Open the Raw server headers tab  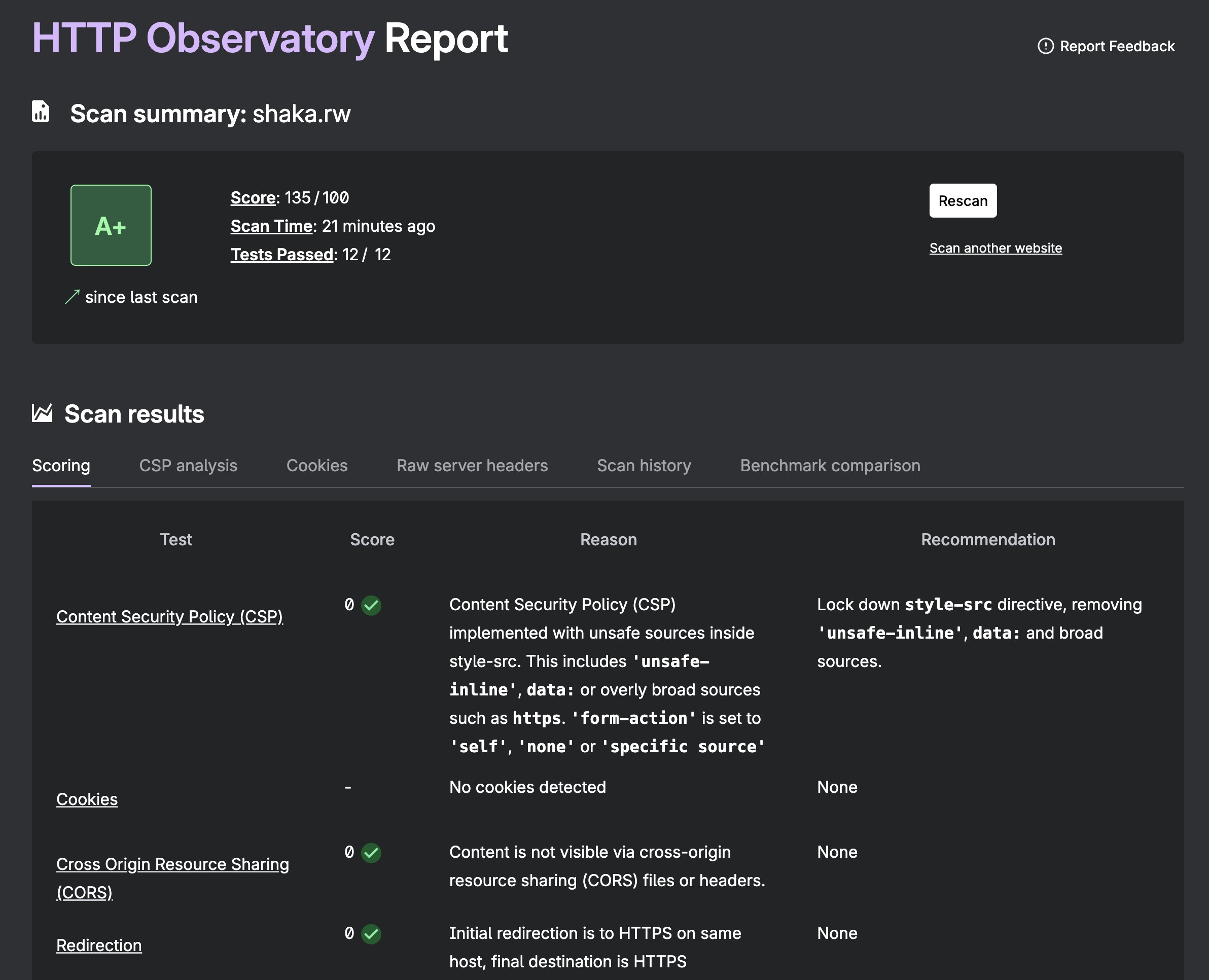point(472,465)
